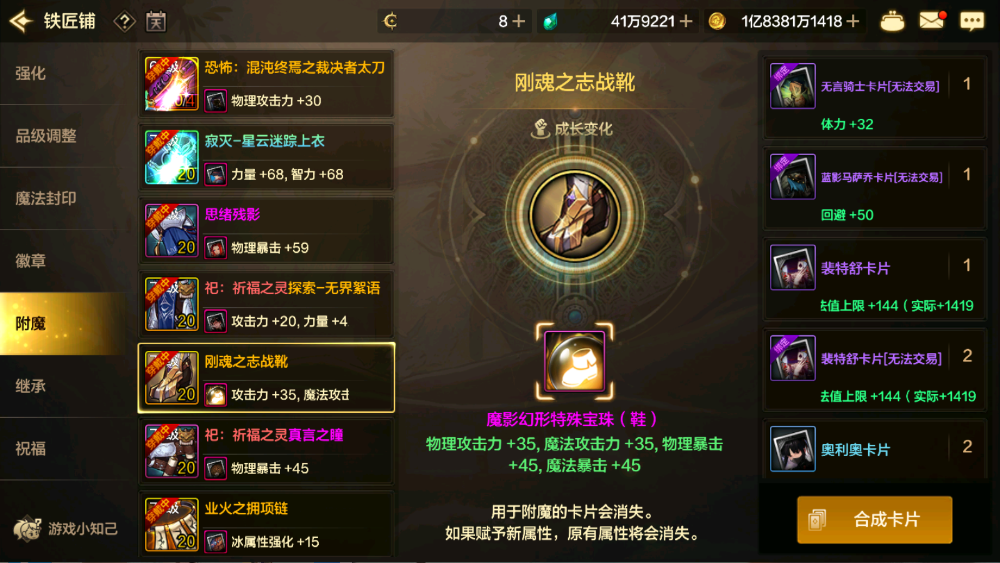This screenshot has width=1000, height=563.
Task: Click the plus next to gold coins
Action: [853, 22]
